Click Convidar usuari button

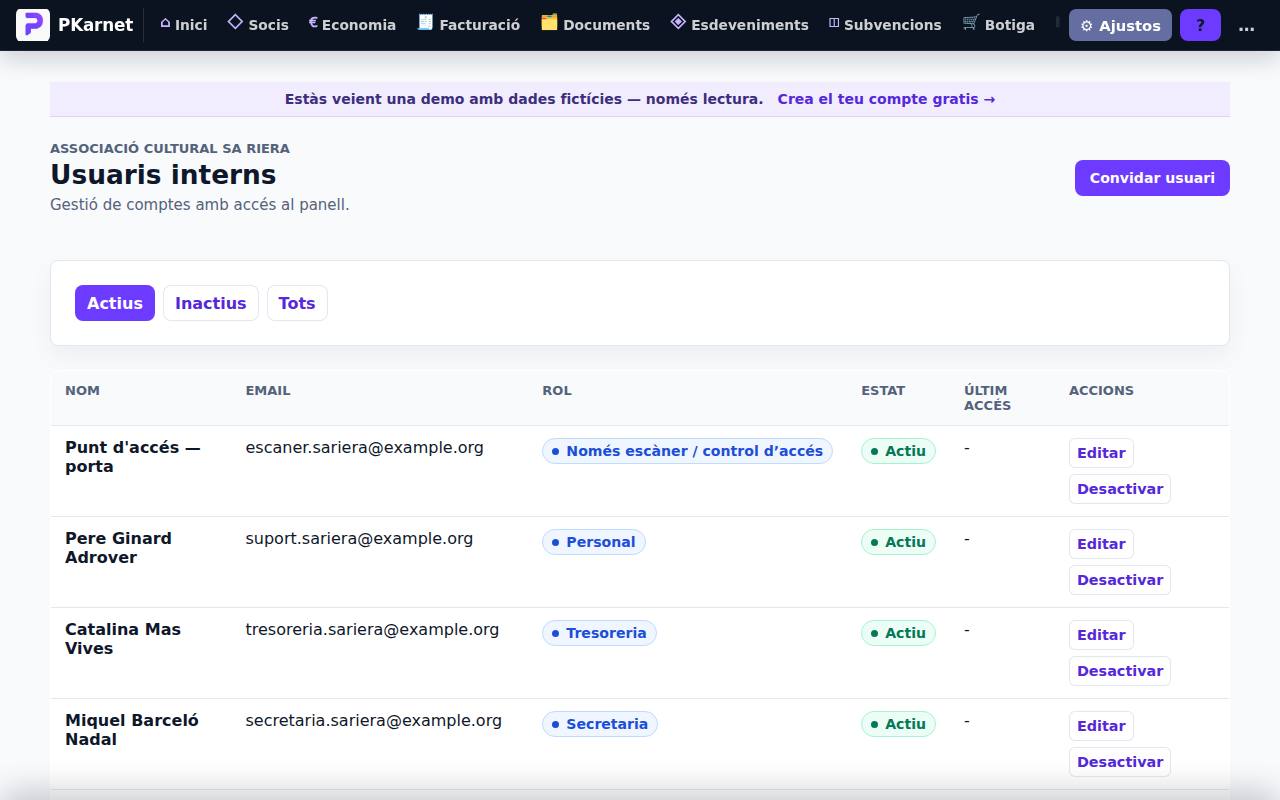(x=1152, y=178)
